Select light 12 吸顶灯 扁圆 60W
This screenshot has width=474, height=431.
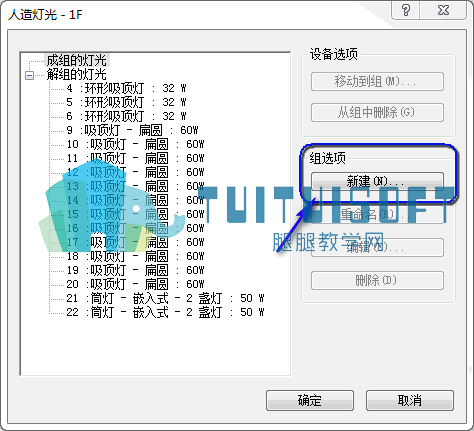(x=135, y=172)
